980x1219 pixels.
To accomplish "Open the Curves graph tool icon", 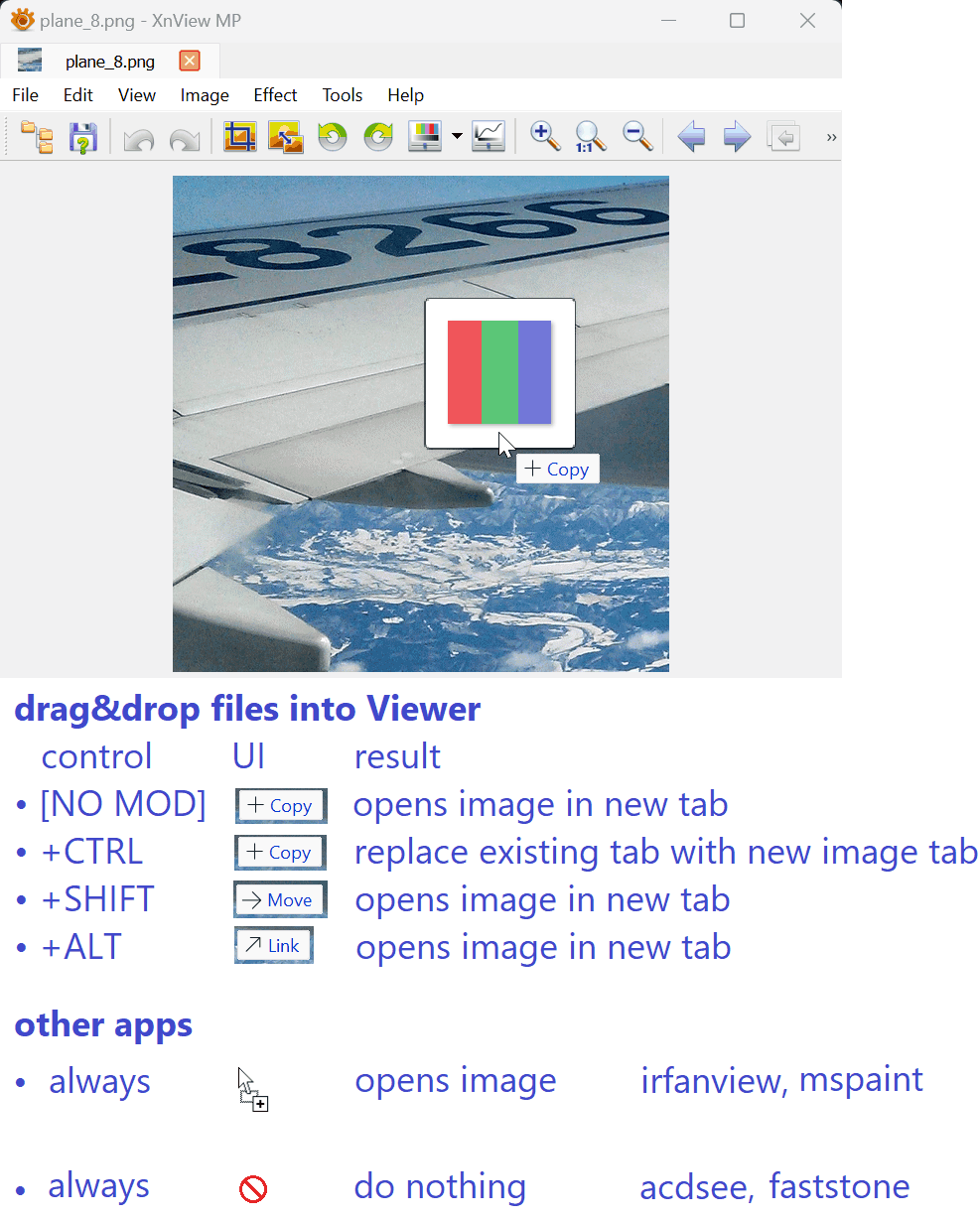I will [x=488, y=137].
